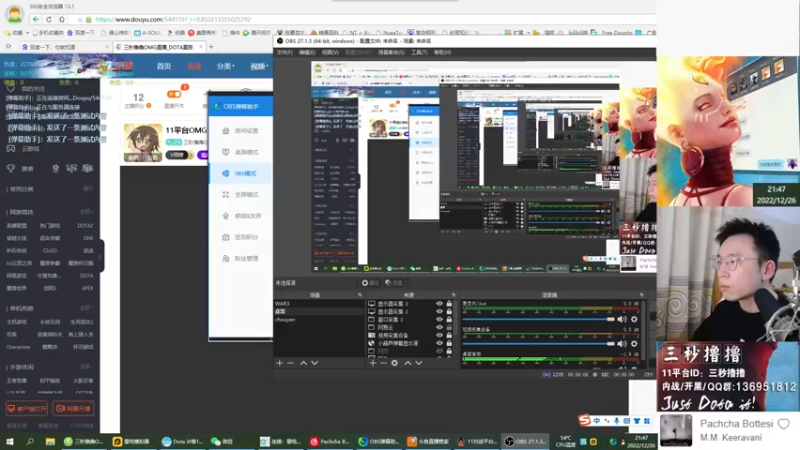Select OBS模式 in the OBS弹幕助手 panel

pos(240,173)
